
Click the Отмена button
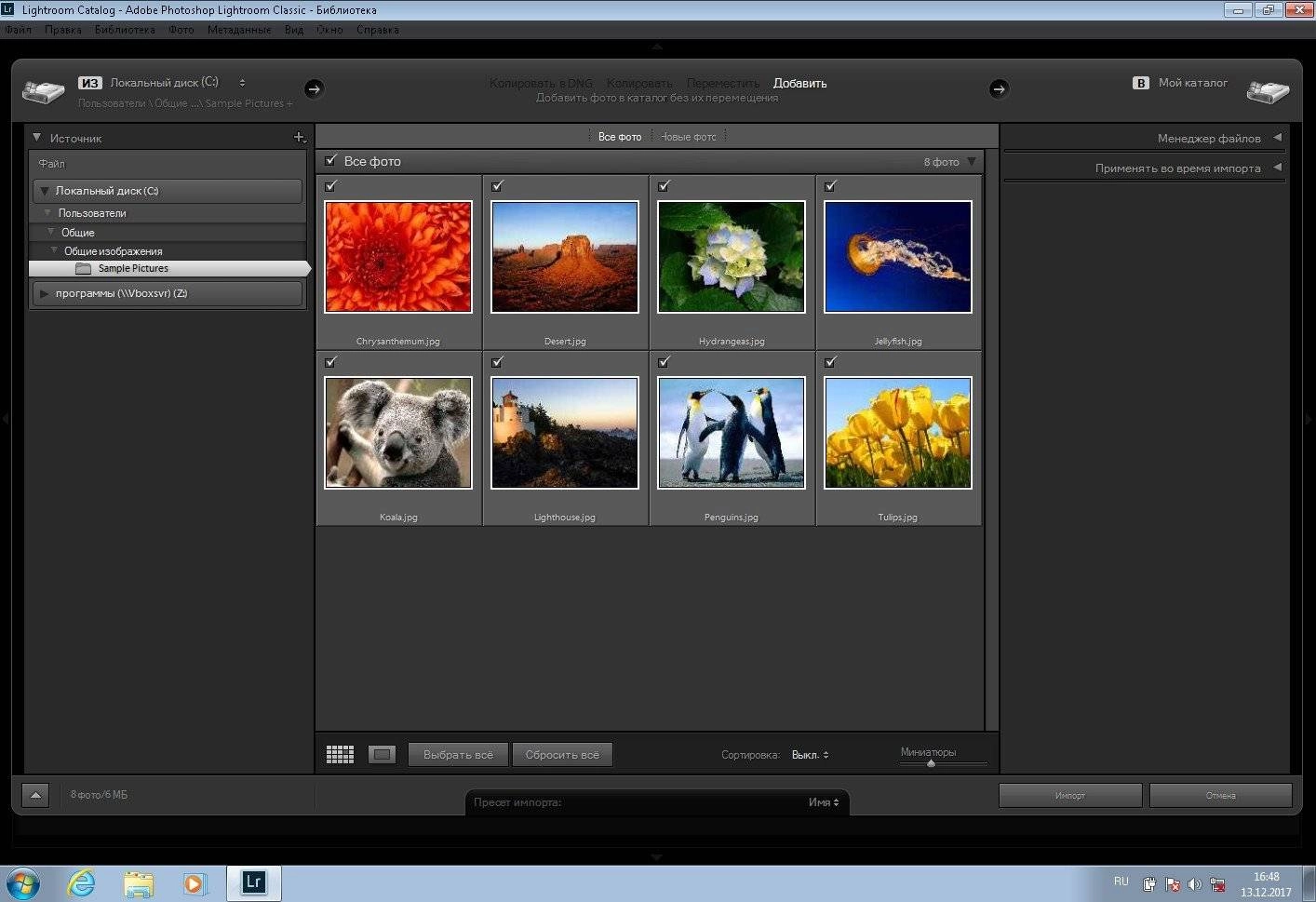[x=1220, y=796]
